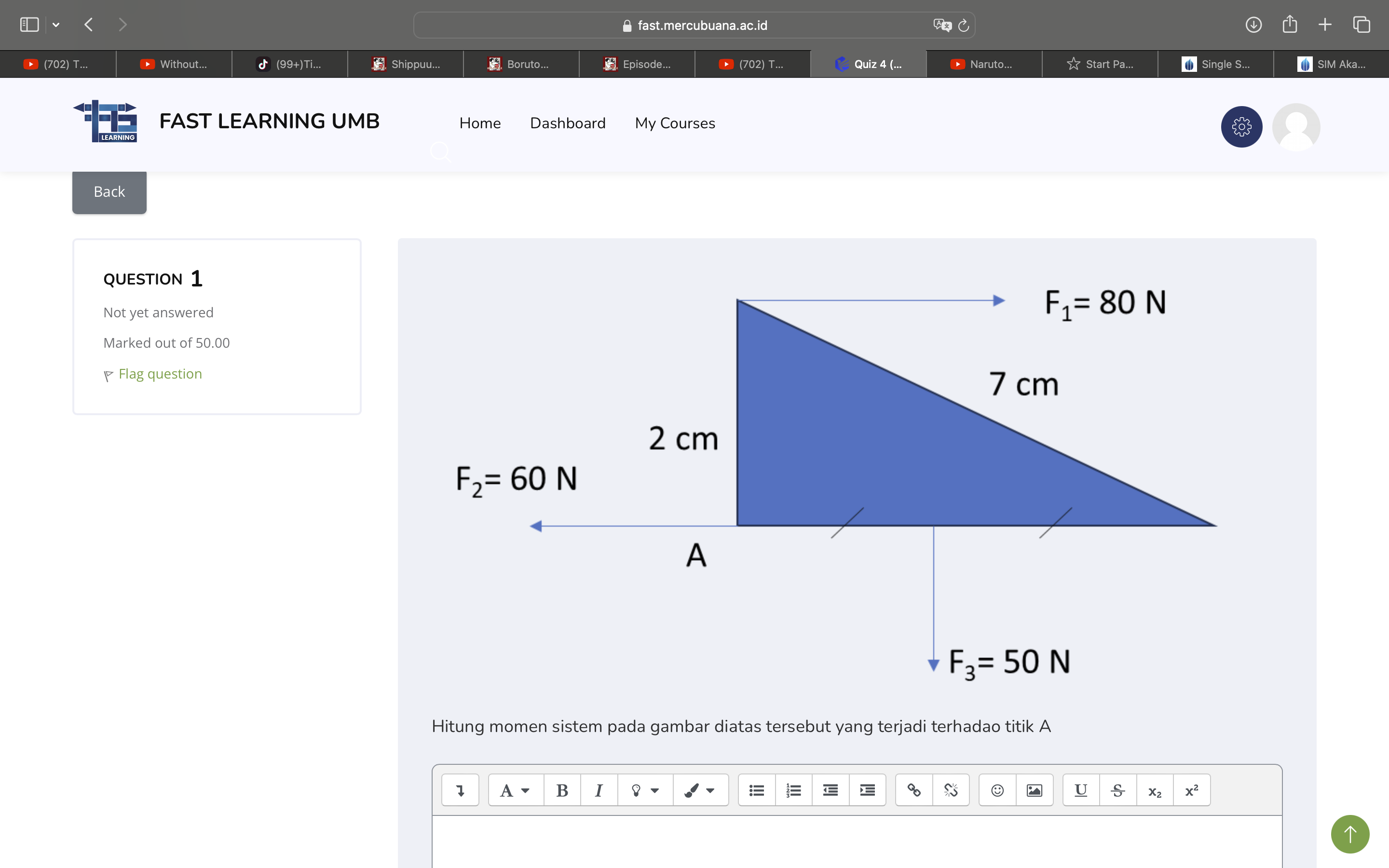
Task: Click the Insert link icon
Action: (x=912, y=790)
